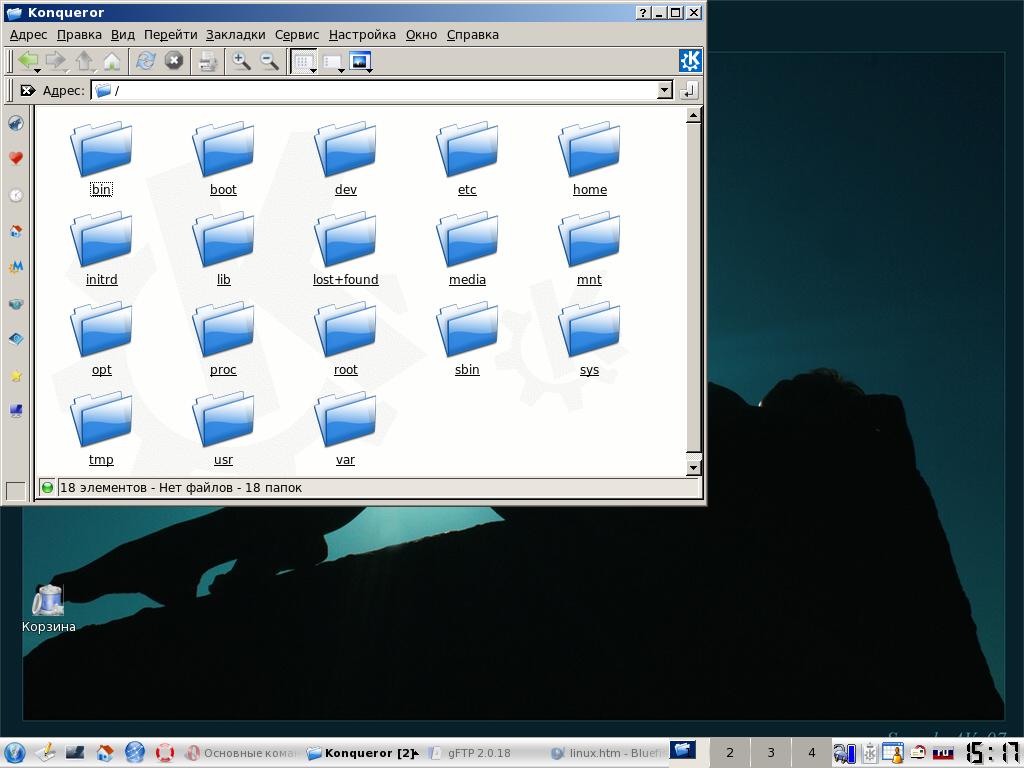Open the initrd folder
1024x768 pixels.
coord(101,249)
